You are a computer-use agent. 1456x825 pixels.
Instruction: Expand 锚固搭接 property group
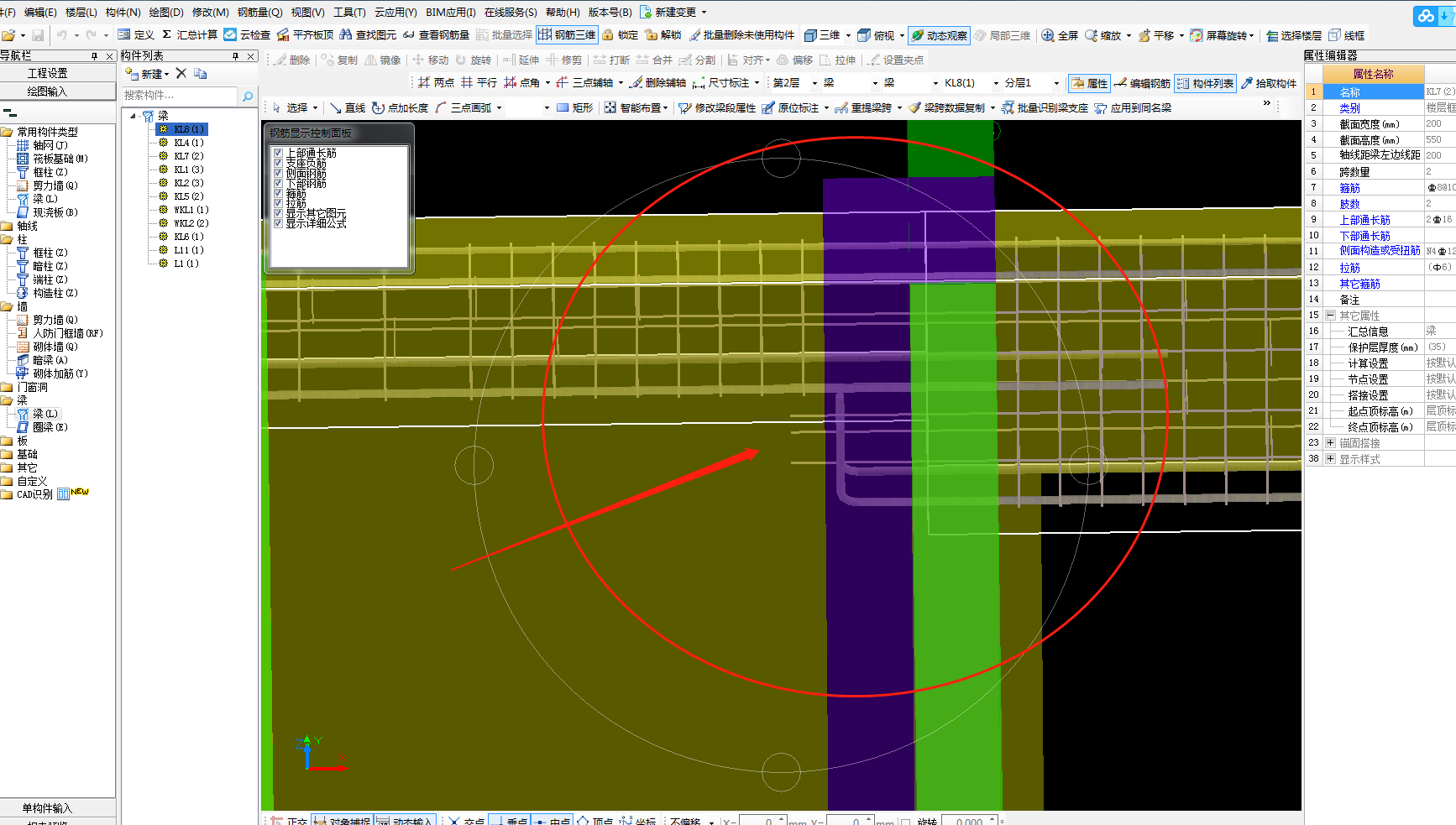[1330, 443]
